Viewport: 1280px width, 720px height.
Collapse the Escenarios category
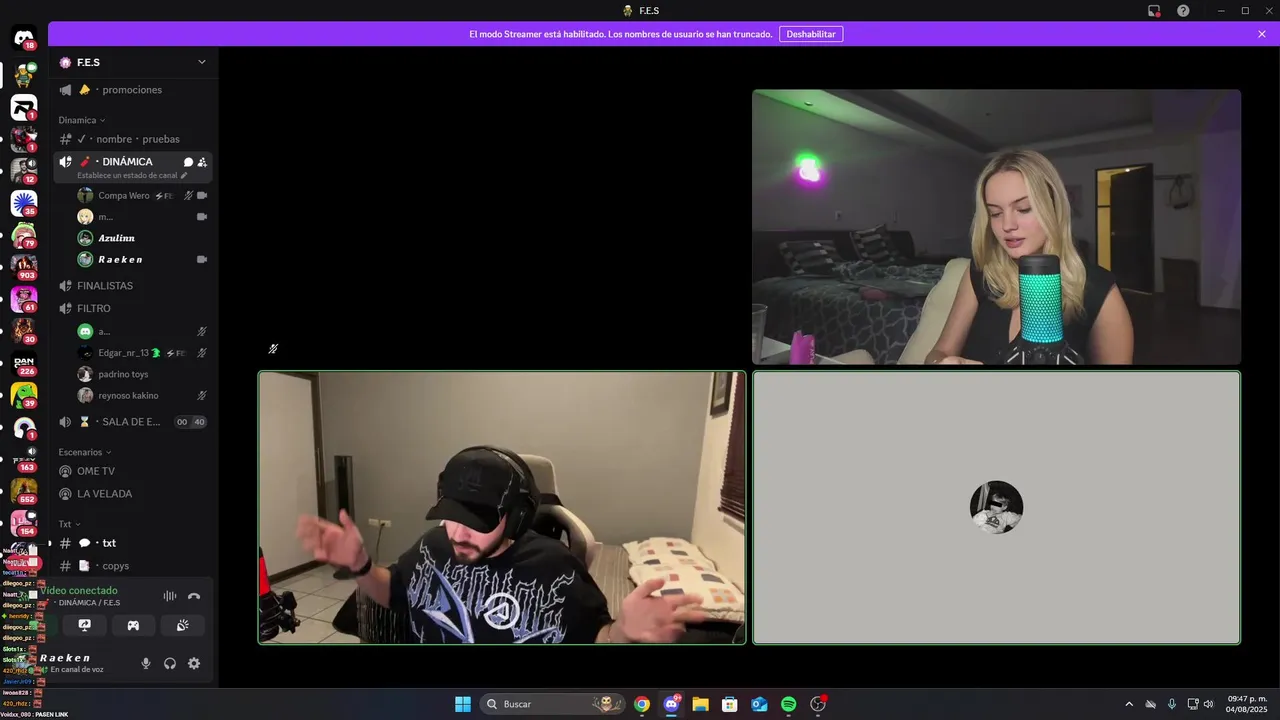85,452
